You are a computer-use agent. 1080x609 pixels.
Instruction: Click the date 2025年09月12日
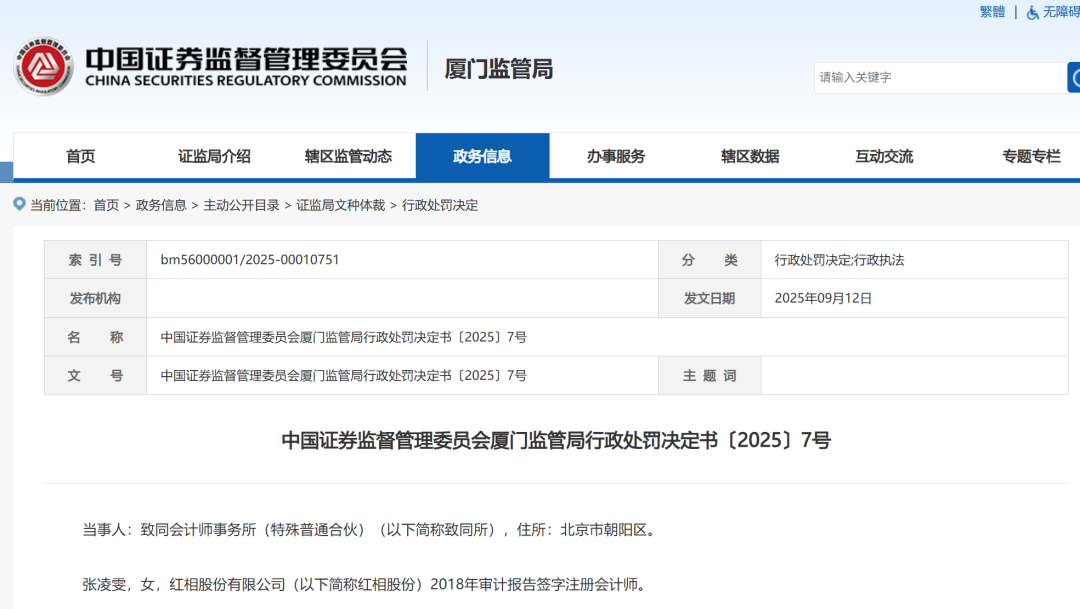click(x=823, y=298)
